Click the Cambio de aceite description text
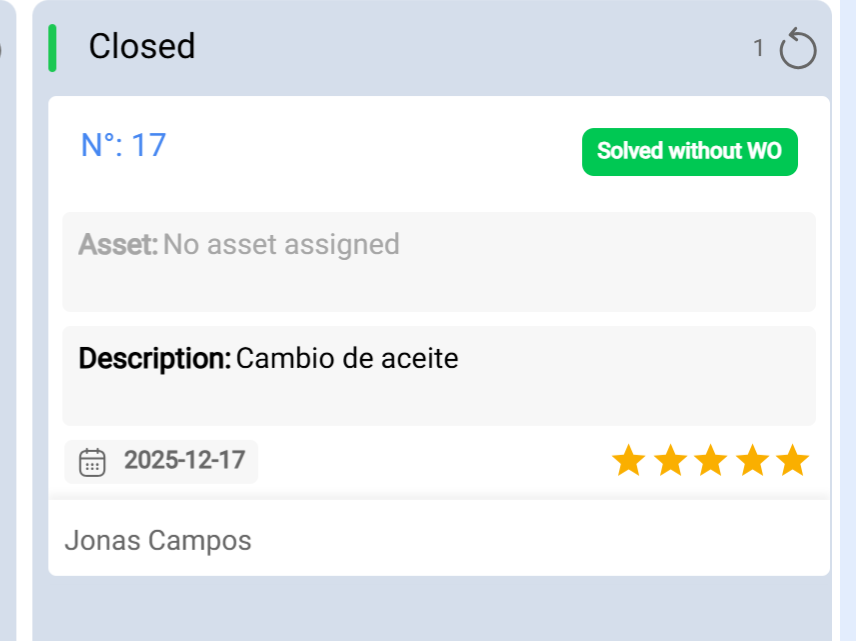Screen dimensions: 856x641 coord(347,358)
